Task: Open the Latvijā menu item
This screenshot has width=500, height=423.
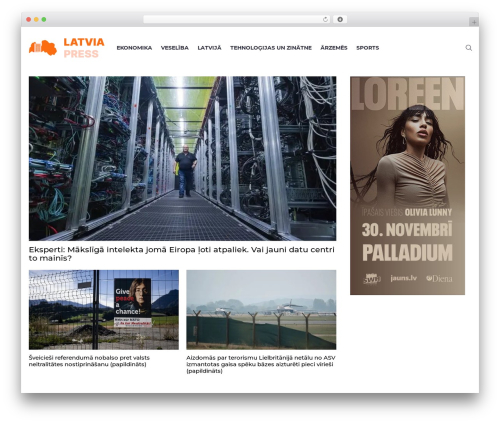Action: [209, 48]
